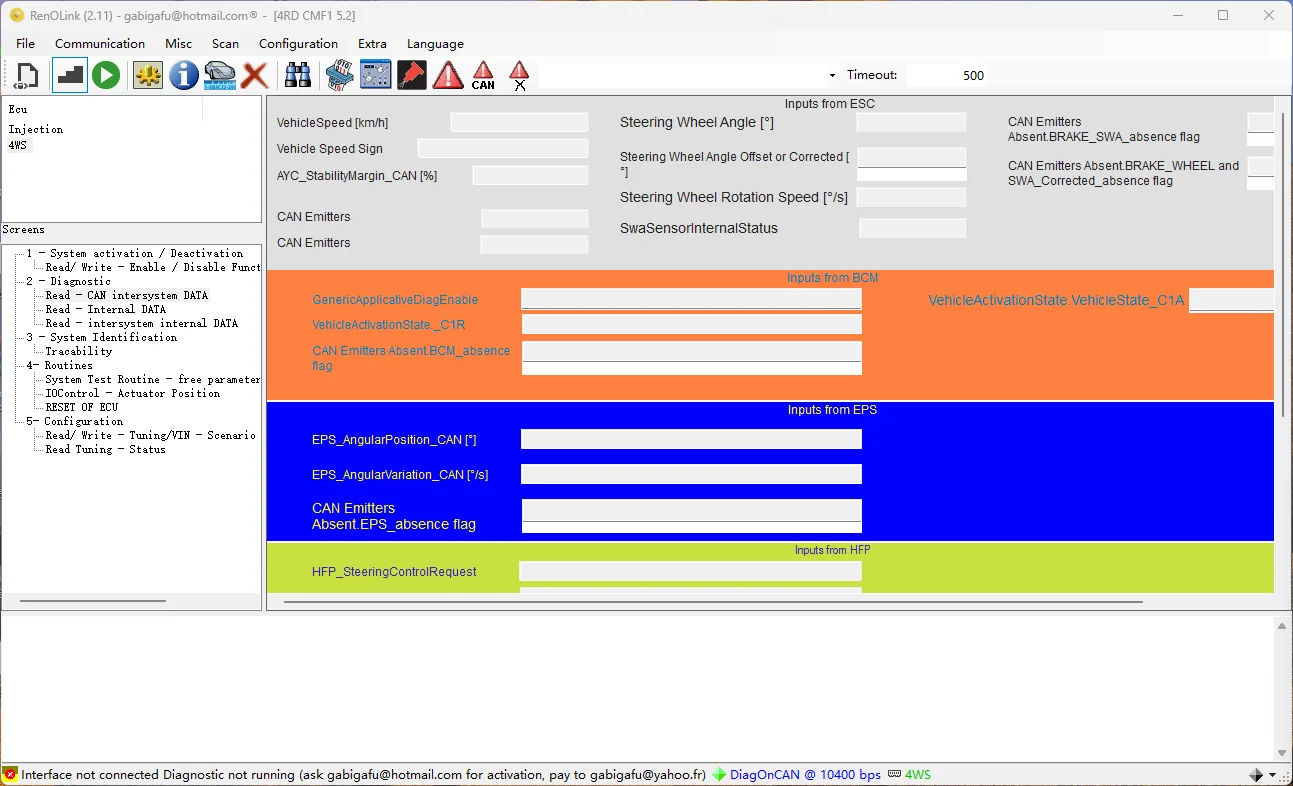Select the 4WS entry in Ecu list
1293x786 pixels.
pos(18,146)
